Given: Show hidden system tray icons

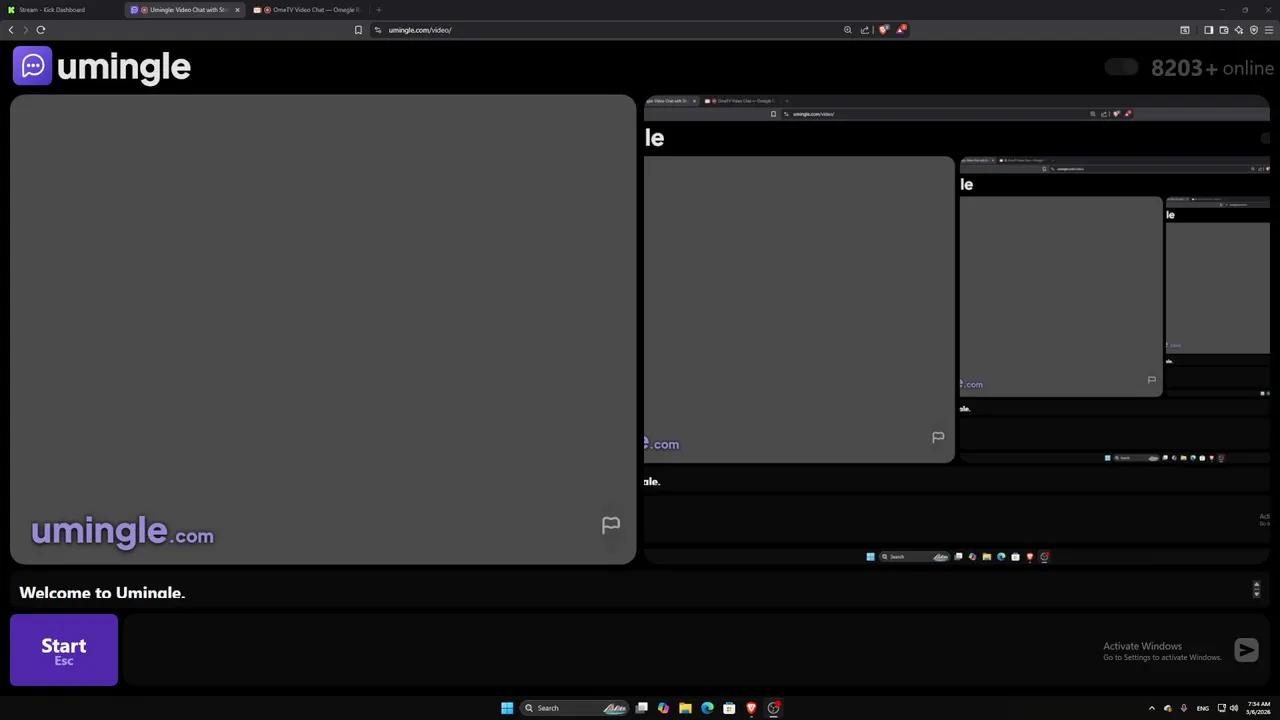Looking at the screenshot, I should tap(1151, 708).
